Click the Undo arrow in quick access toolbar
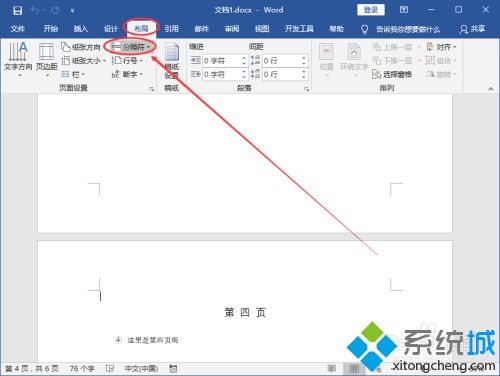The width and height of the screenshot is (500, 376). click(x=36, y=10)
